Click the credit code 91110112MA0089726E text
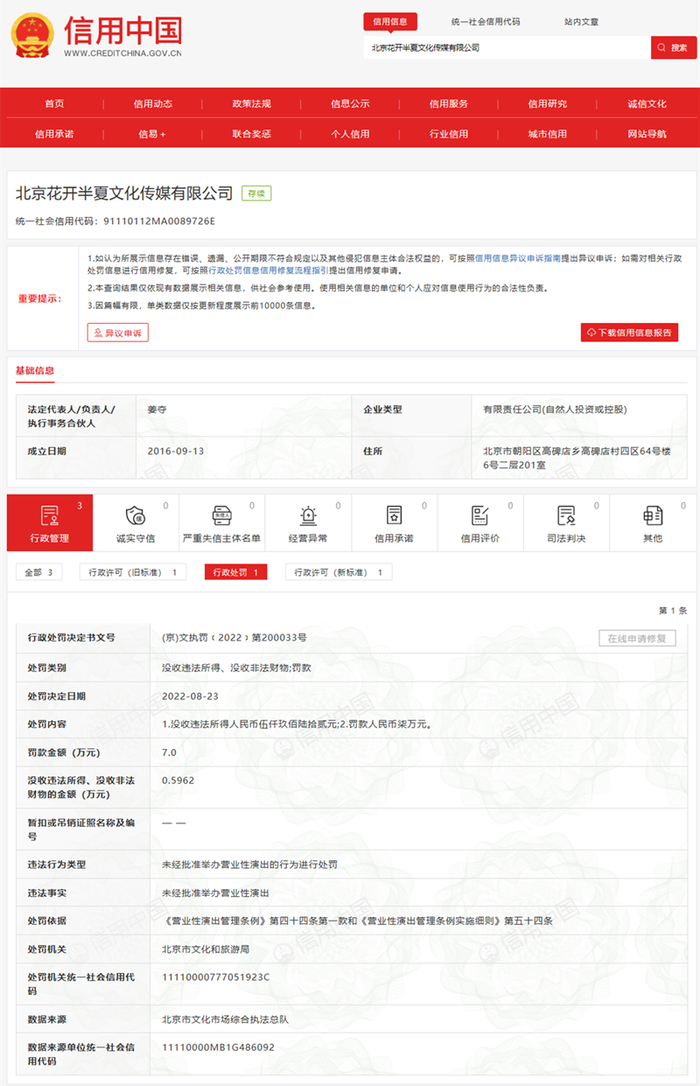The width and height of the screenshot is (700, 1086). coord(159,221)
